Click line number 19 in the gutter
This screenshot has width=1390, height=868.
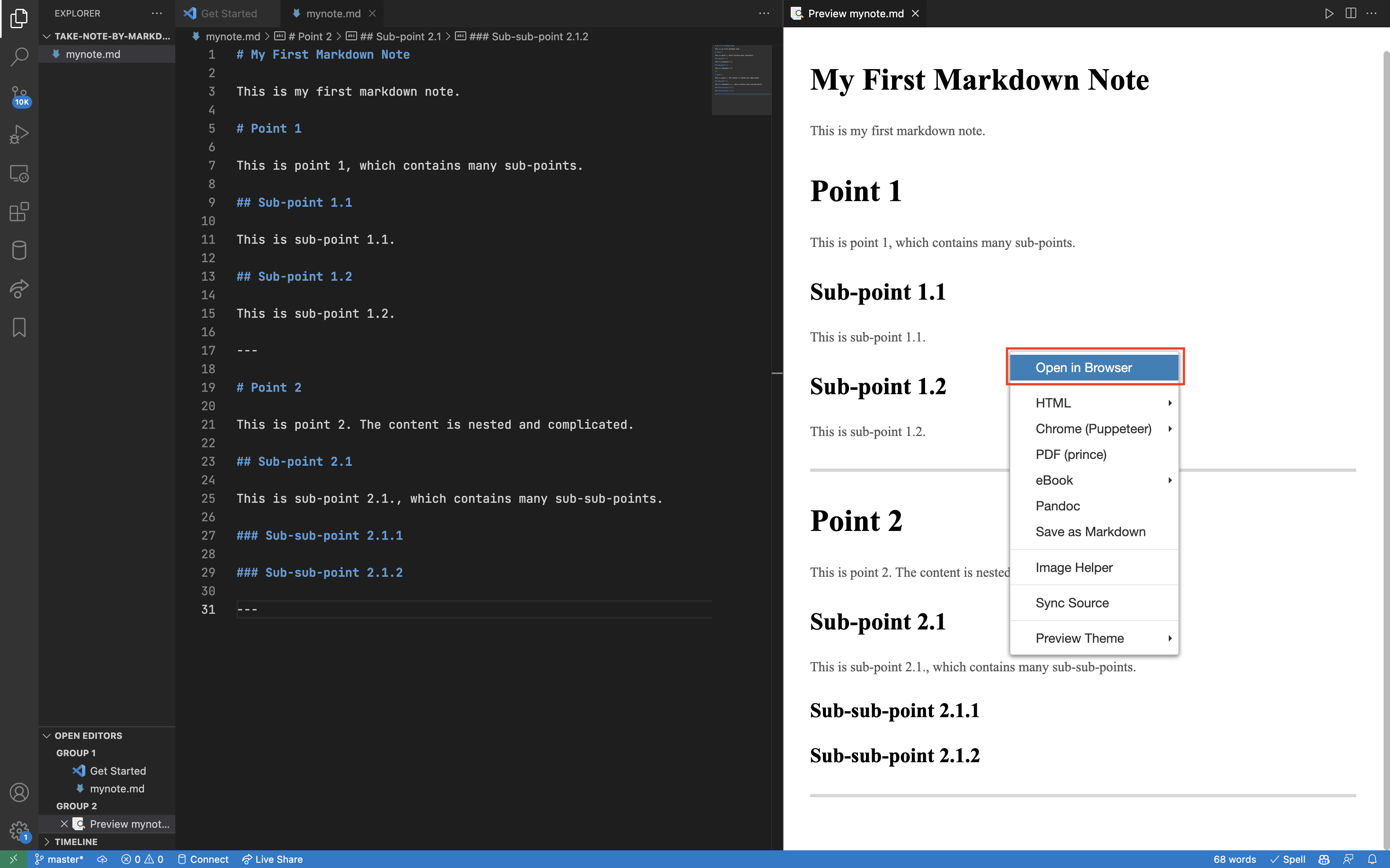tap(208, 387)
